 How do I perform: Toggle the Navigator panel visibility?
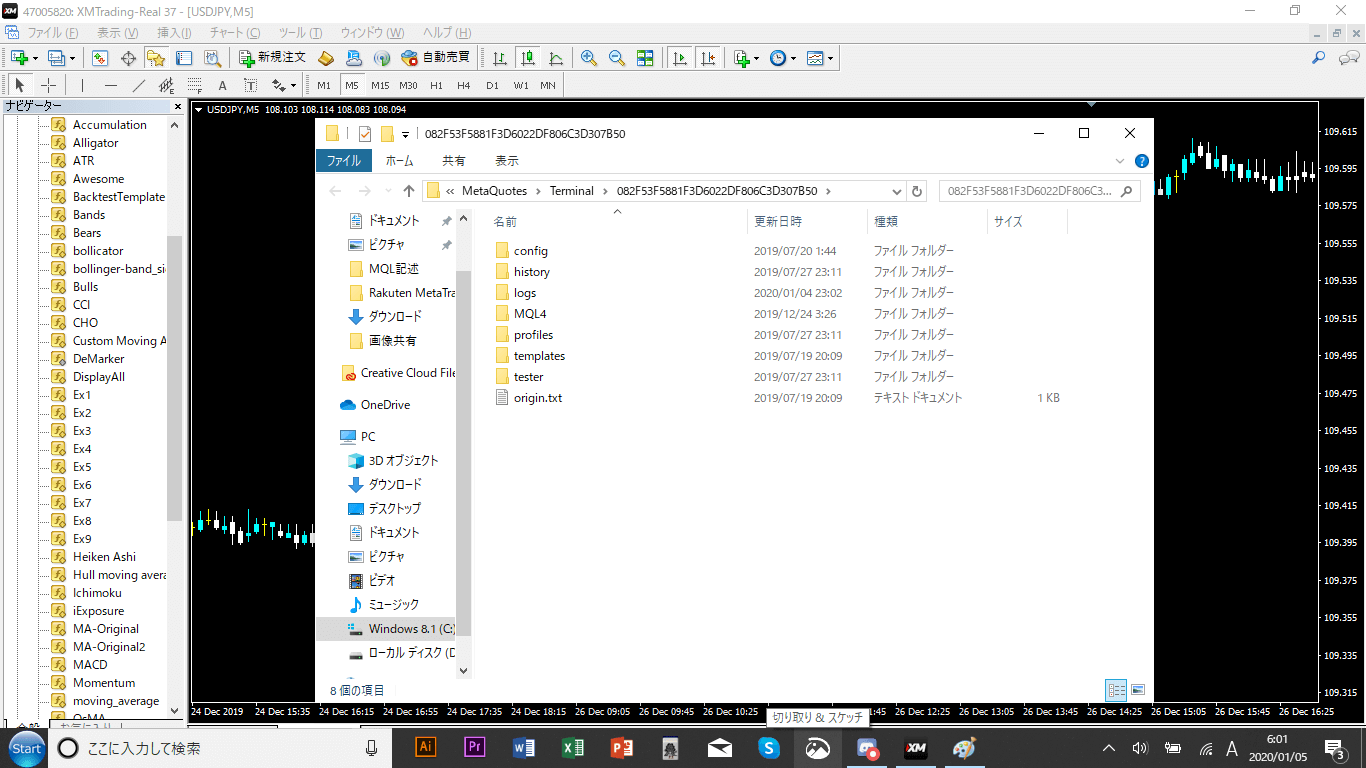point(154,57)
